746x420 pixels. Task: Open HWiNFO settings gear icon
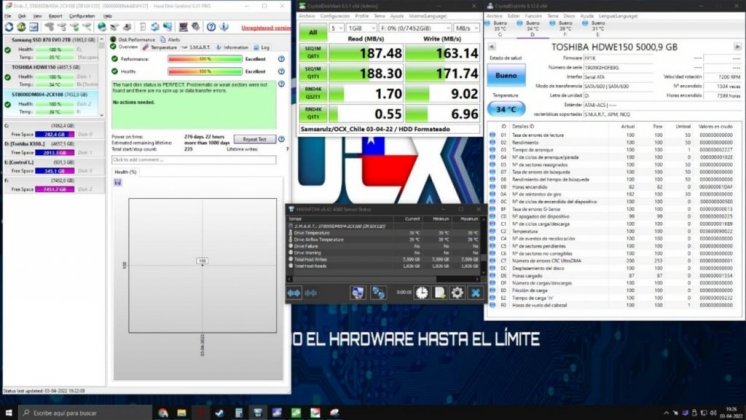pyautogui.click(x=457, y=293)
